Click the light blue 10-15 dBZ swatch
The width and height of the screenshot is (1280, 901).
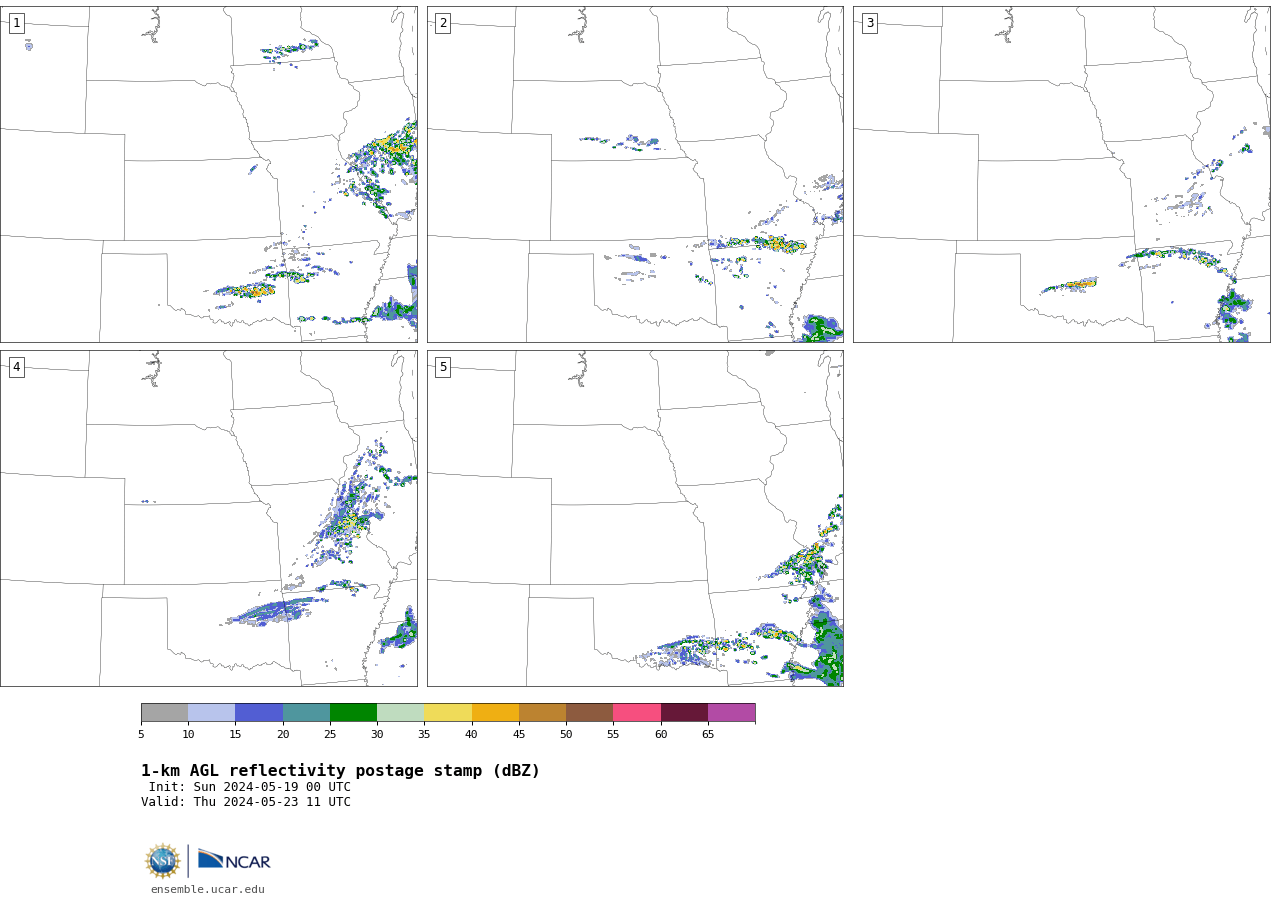coord(211,712)
